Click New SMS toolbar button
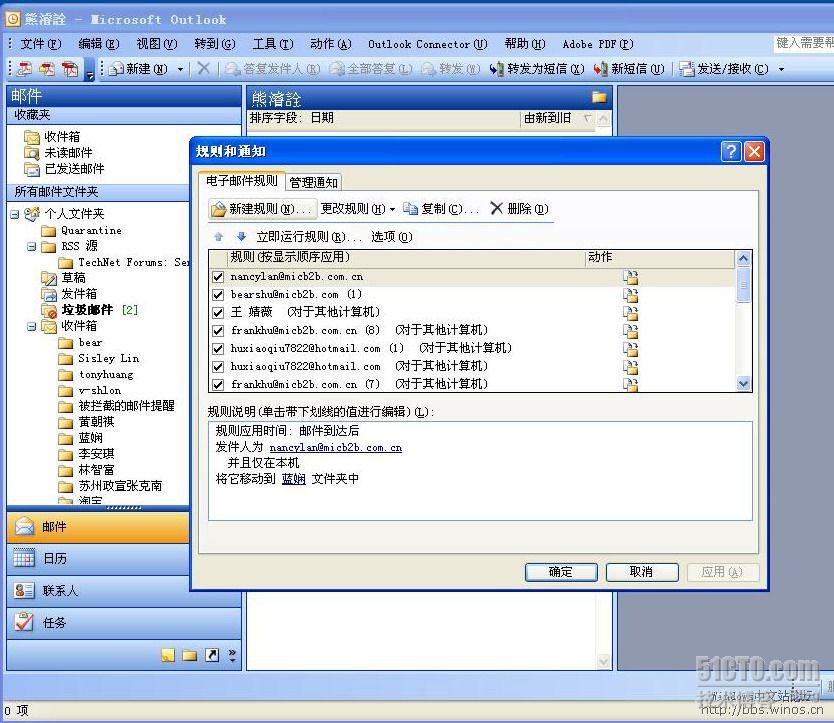834x723 pixels. [629, 69]
